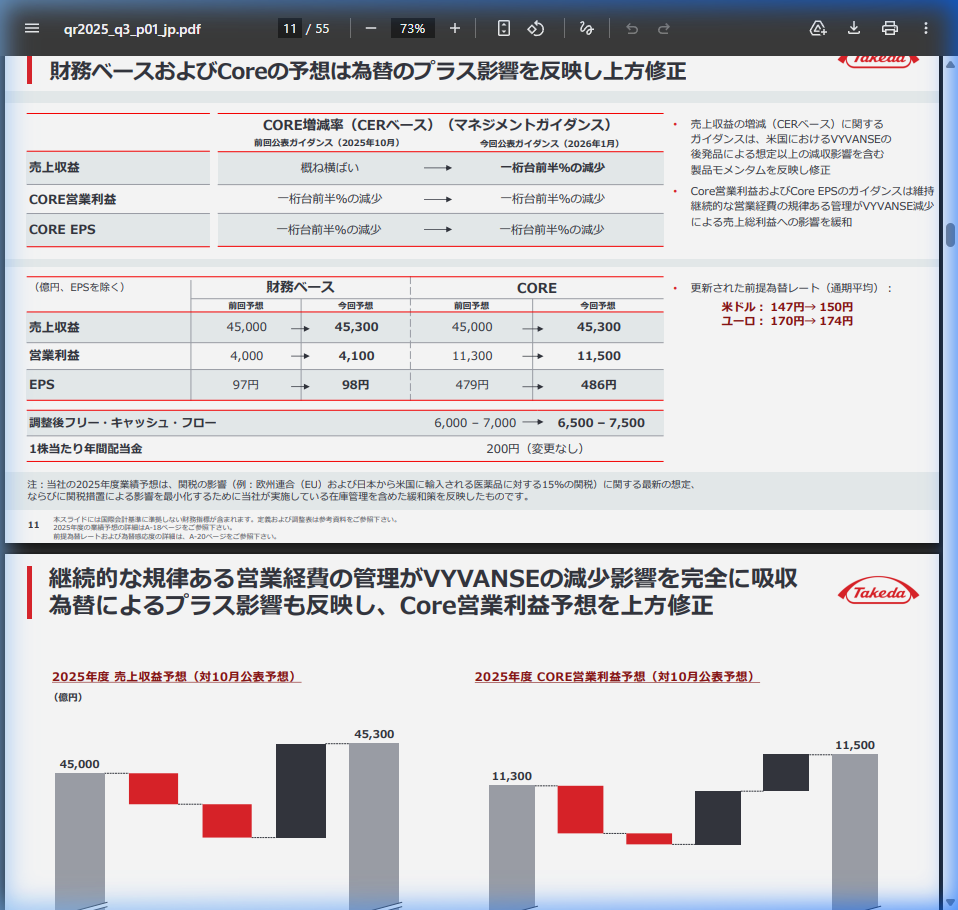Click the '486円' CORE EPS value
This screenshot has width=958, height=910.
pos(599,385)
